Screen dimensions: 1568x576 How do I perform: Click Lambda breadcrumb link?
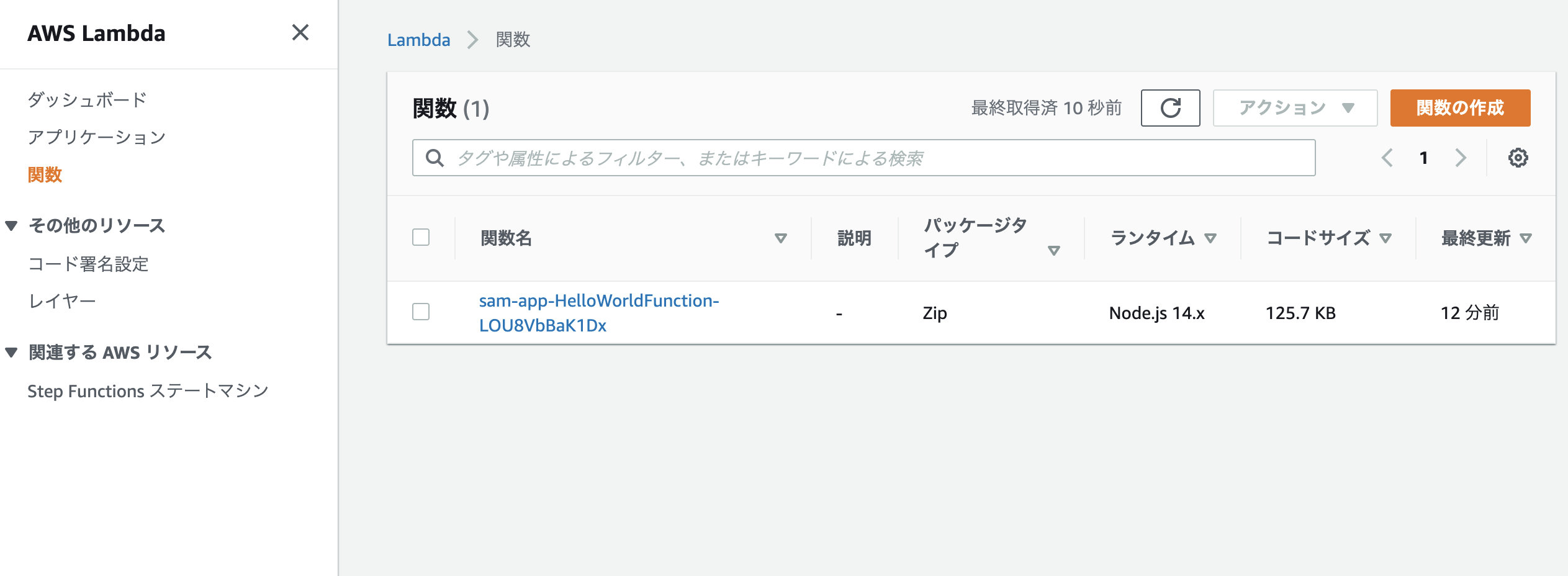click(x=419, y=40)
